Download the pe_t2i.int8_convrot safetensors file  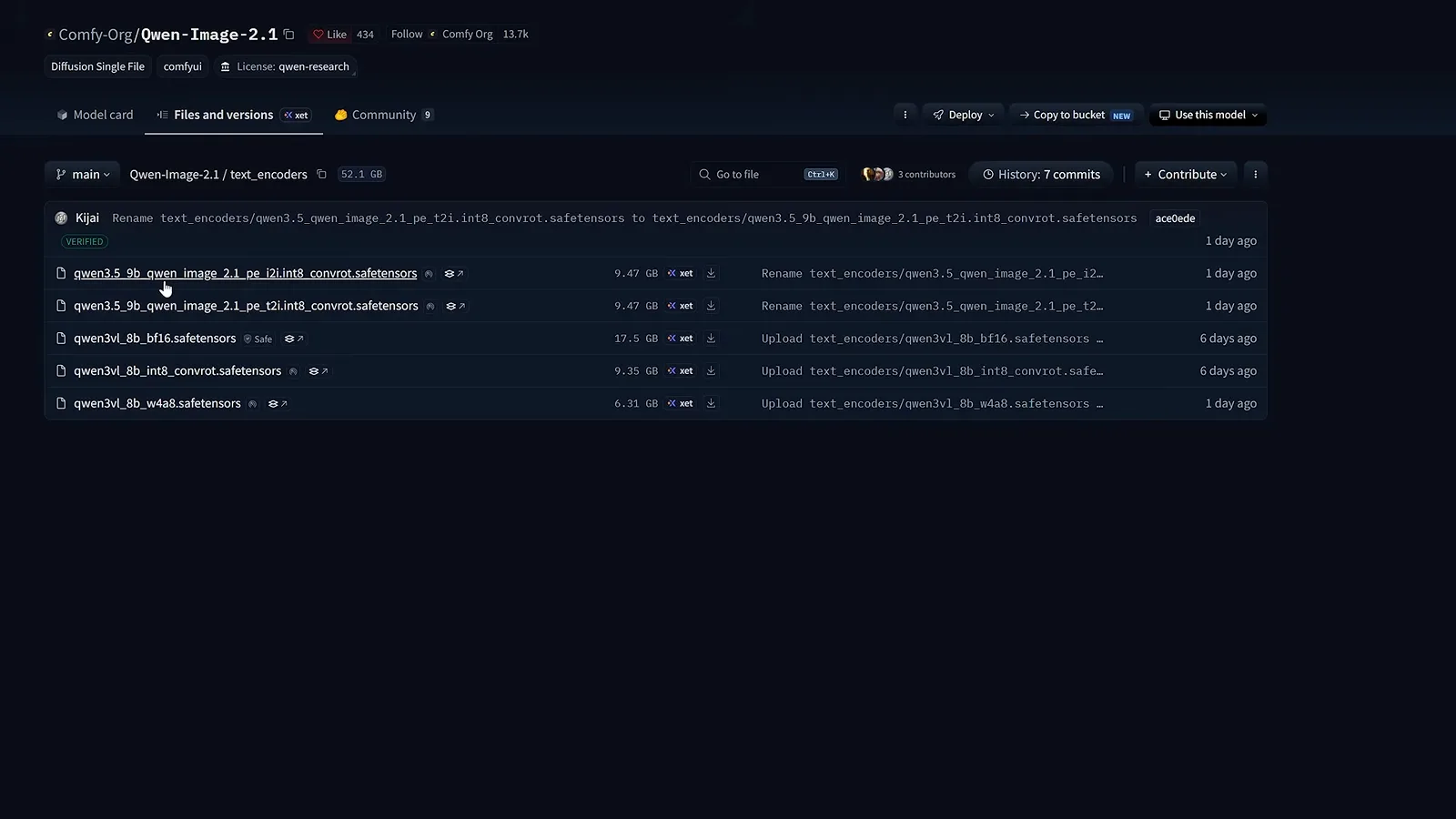711,306
